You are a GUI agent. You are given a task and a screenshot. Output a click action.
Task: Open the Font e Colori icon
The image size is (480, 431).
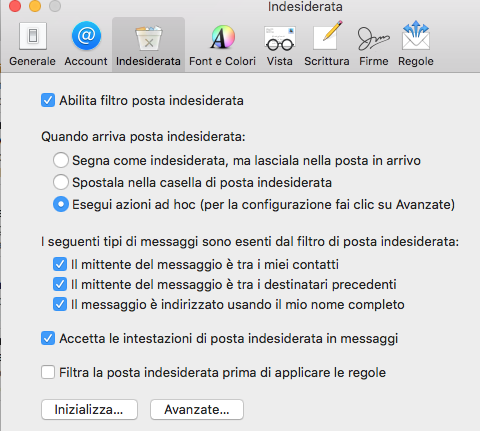pyautogui.click(x=223, y=37)
